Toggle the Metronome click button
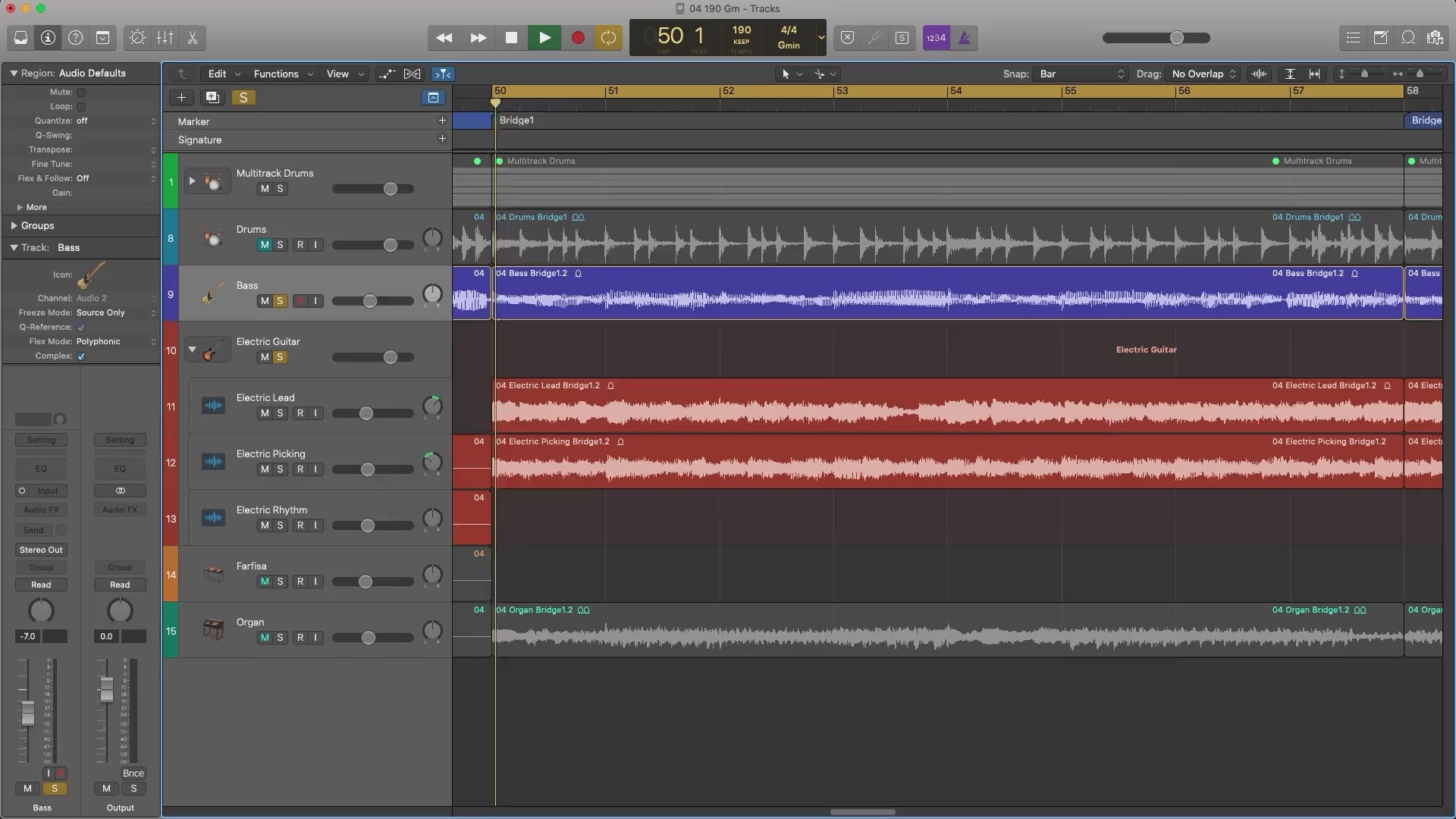This screenshot has height=819, width=1456. coord(964,38)
